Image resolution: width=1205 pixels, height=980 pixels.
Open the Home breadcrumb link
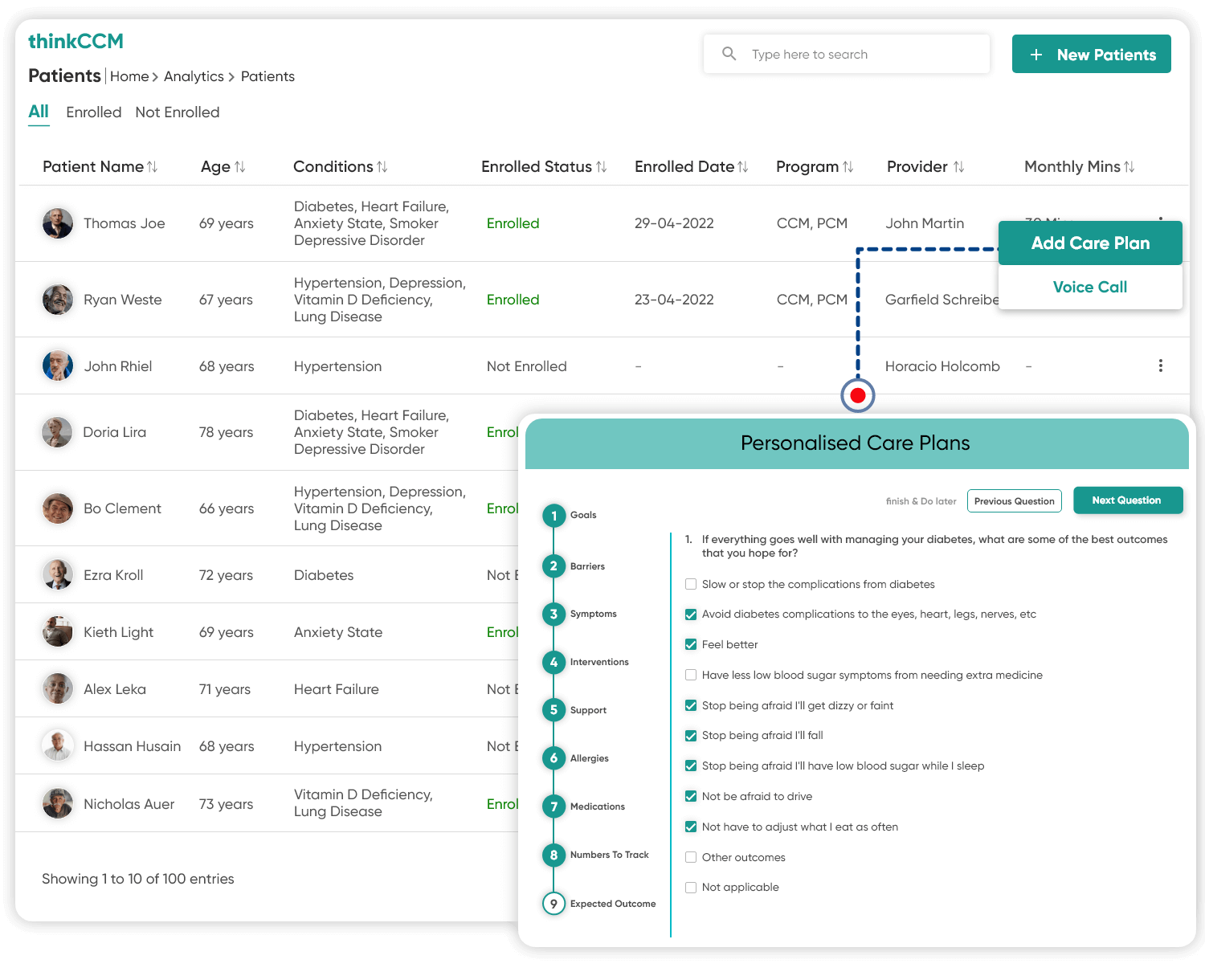pos(129,76)
